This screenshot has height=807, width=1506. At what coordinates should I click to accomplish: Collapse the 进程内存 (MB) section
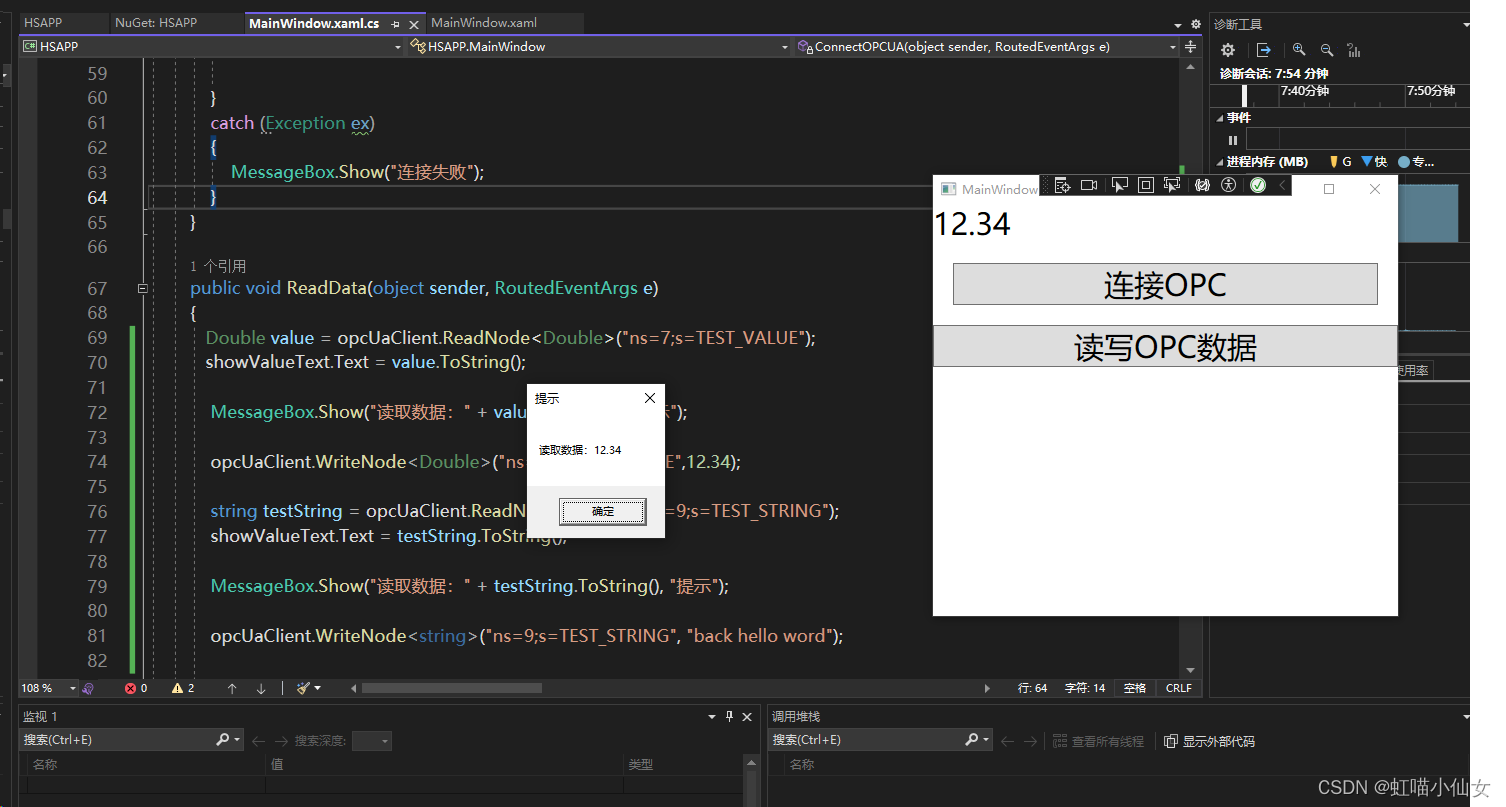1220,162
